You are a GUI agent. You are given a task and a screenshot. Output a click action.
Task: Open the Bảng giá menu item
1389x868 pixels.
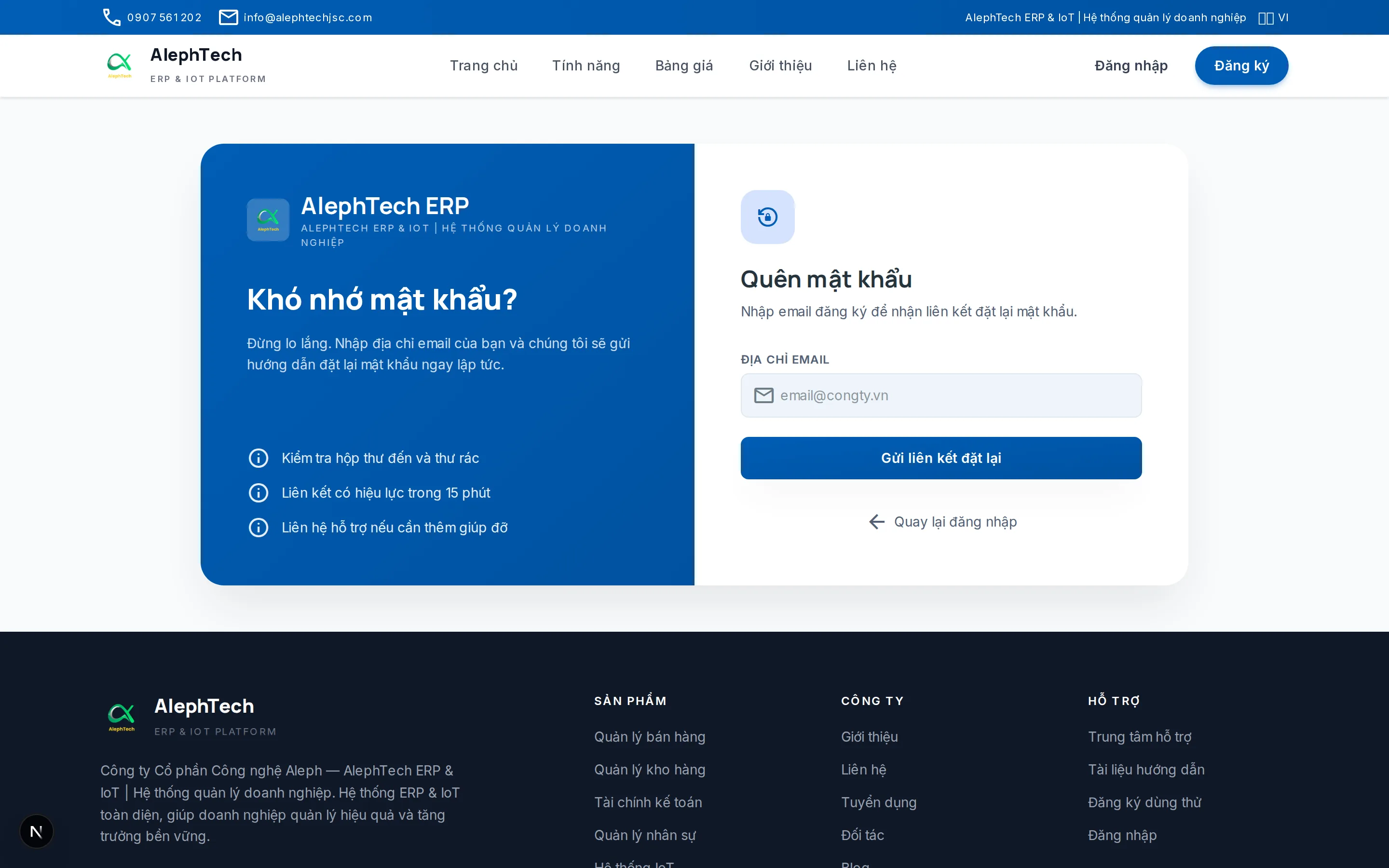pos(684,66)
